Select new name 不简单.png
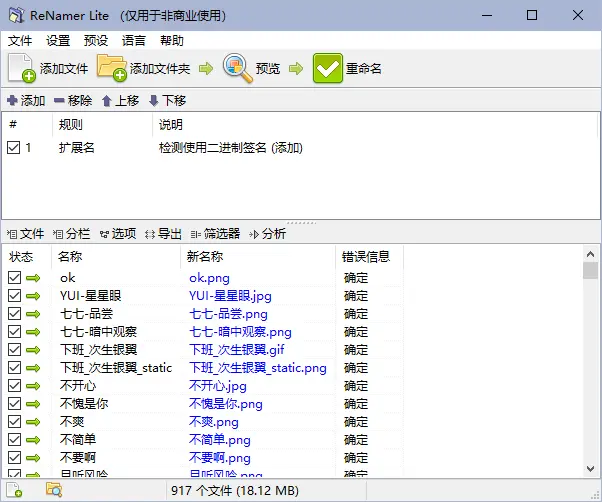Screen dimensions: 602x502 tap(219, 440)
